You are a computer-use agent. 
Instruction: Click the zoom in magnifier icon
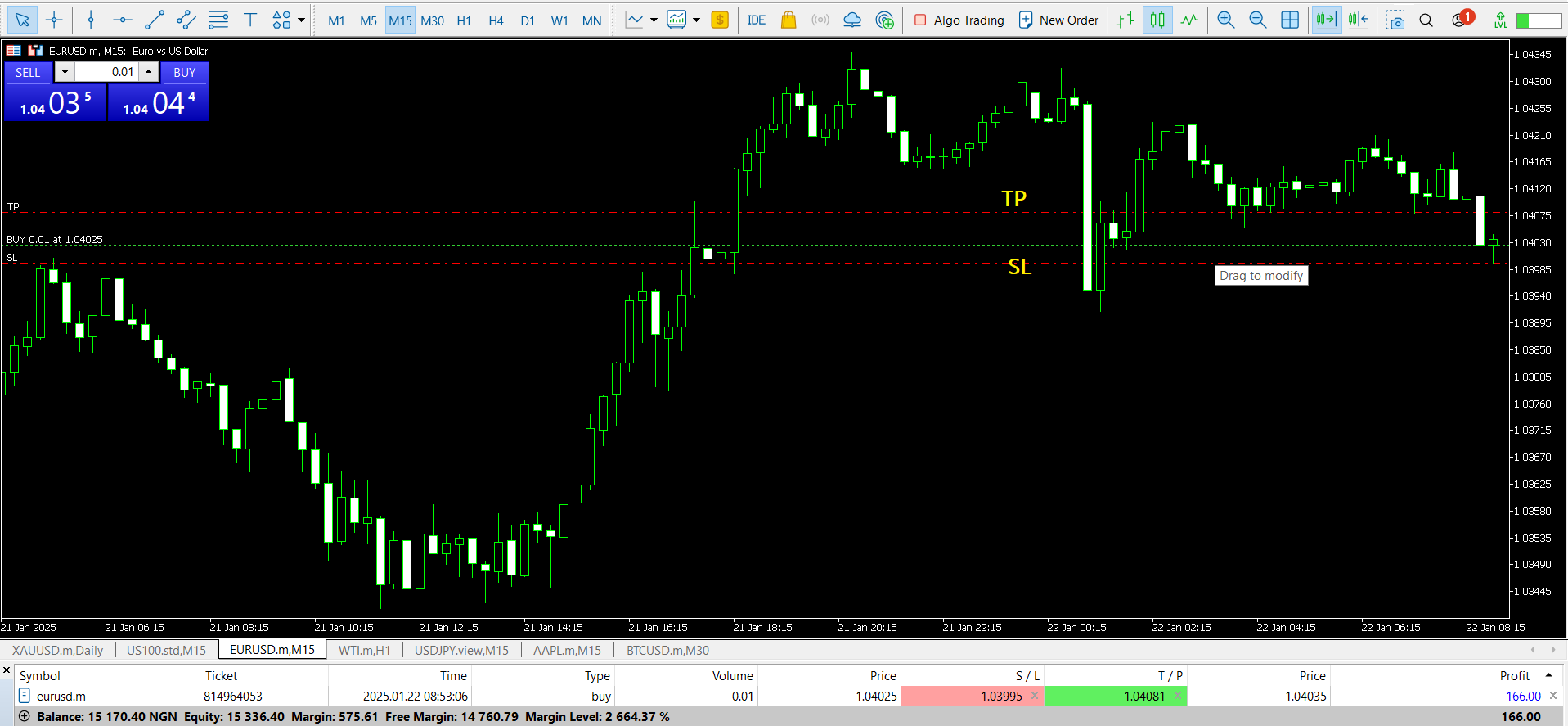point(1225,20)
